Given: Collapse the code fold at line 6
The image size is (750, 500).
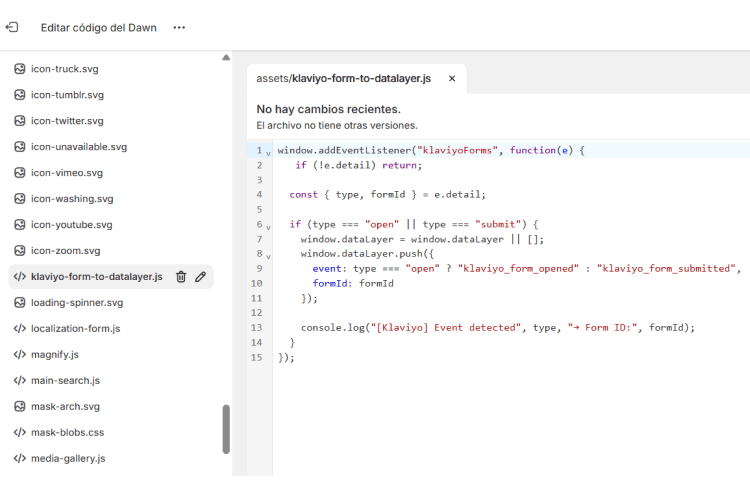Looking at the screenshot, I should 268,227.
